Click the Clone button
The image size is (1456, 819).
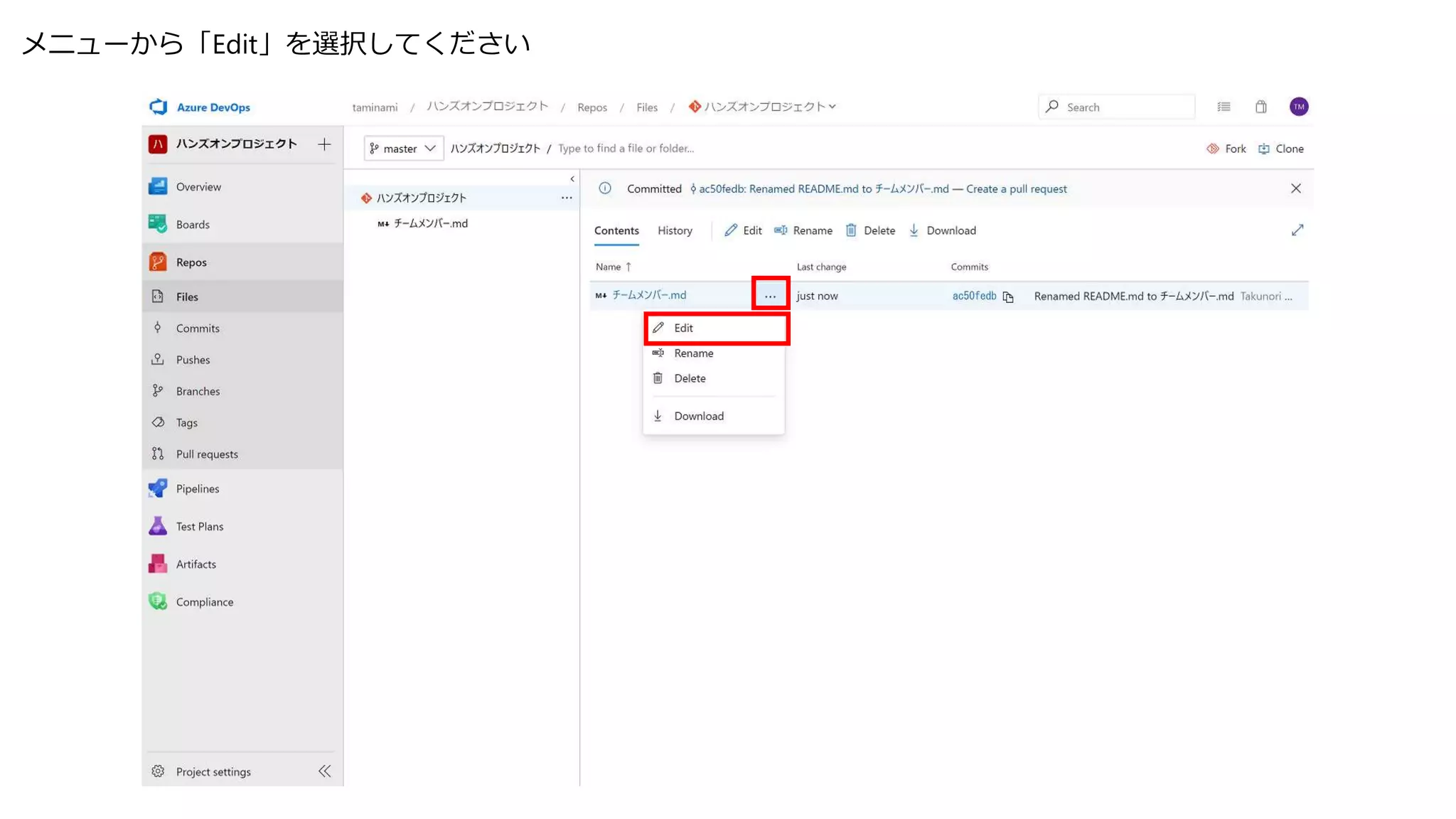click(x=1281, y=149)
